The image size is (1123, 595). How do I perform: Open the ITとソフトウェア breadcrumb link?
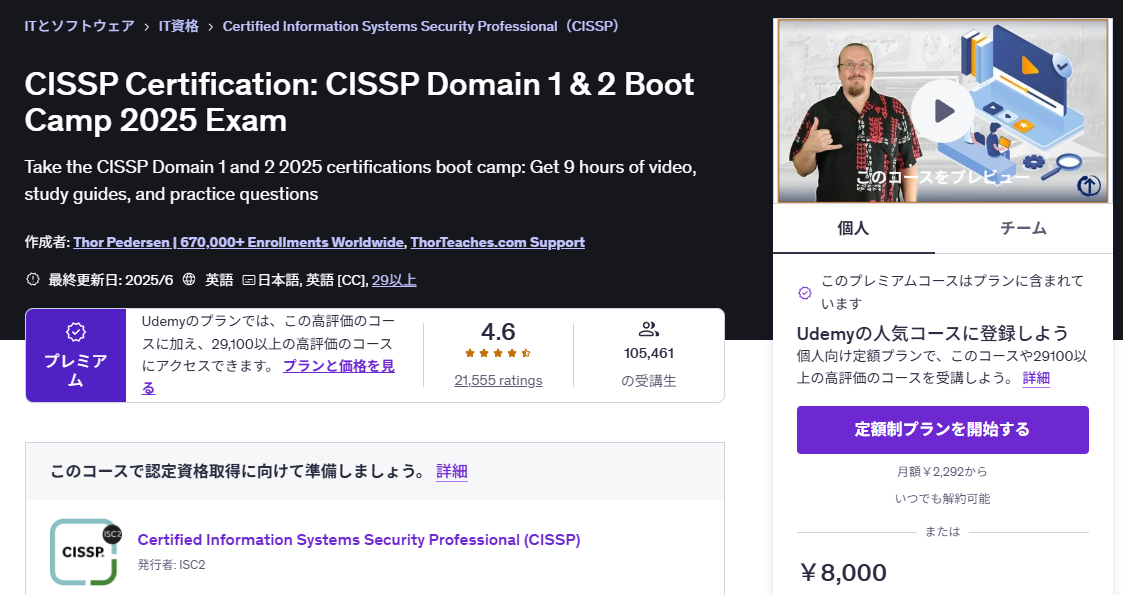(x=79, y=26)
